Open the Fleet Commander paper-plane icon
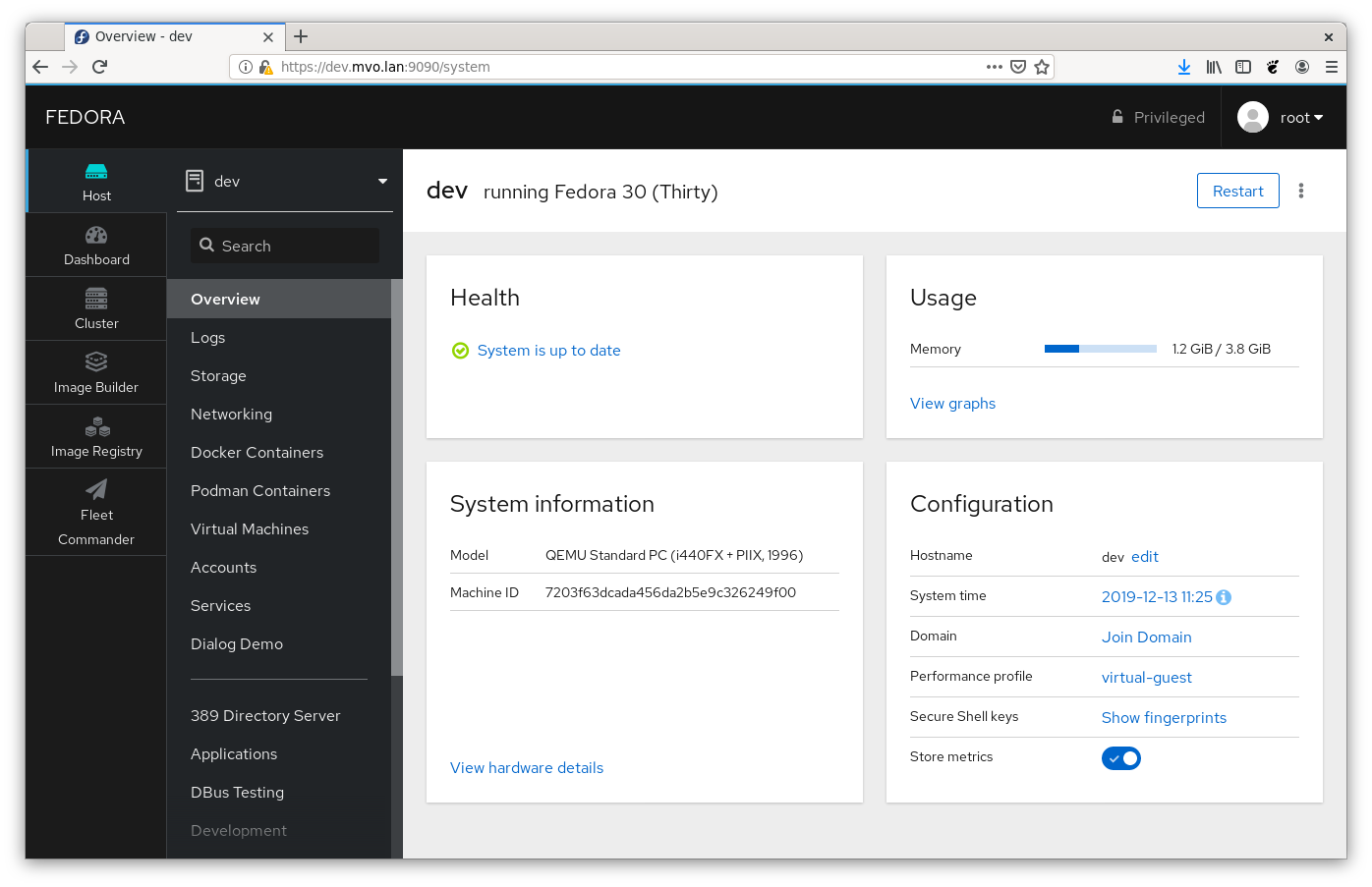Image resolution: width=1372 pixels, height=887 pixels. click(96, 489)
